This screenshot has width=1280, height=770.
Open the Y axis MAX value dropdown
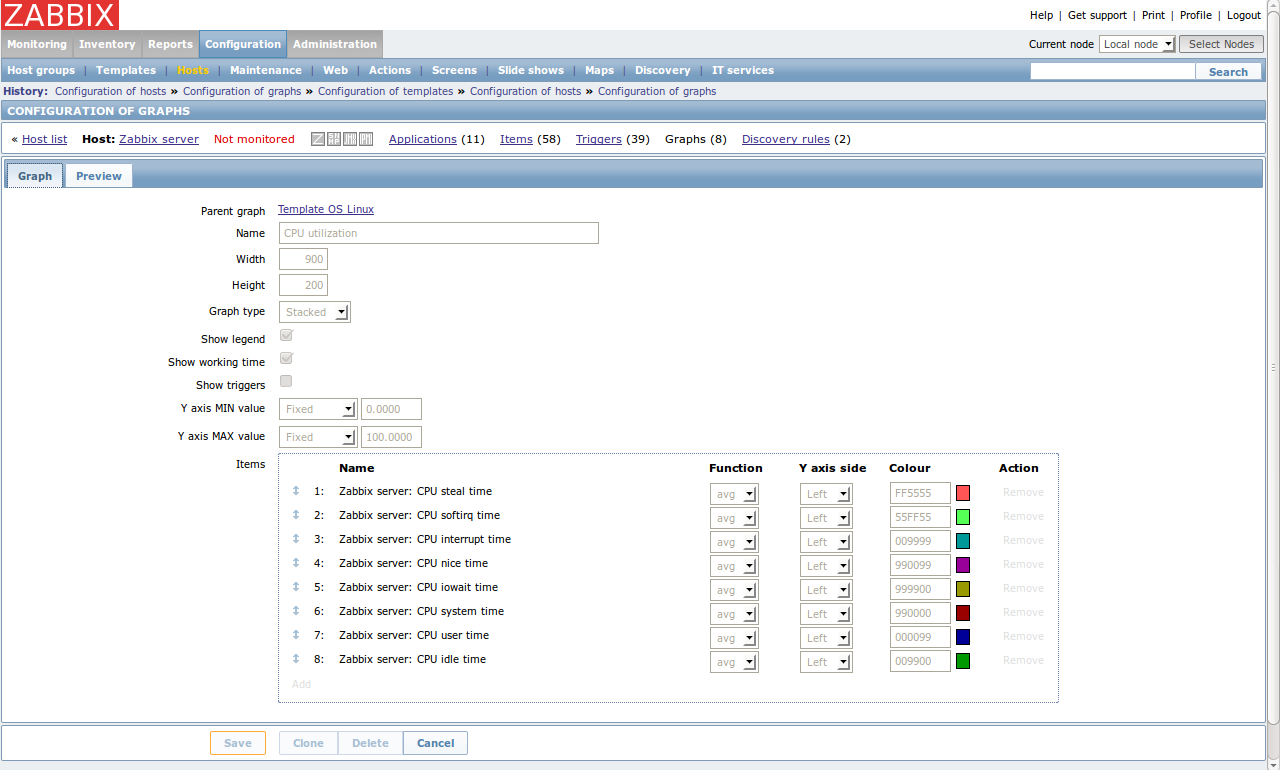[318, 437]
